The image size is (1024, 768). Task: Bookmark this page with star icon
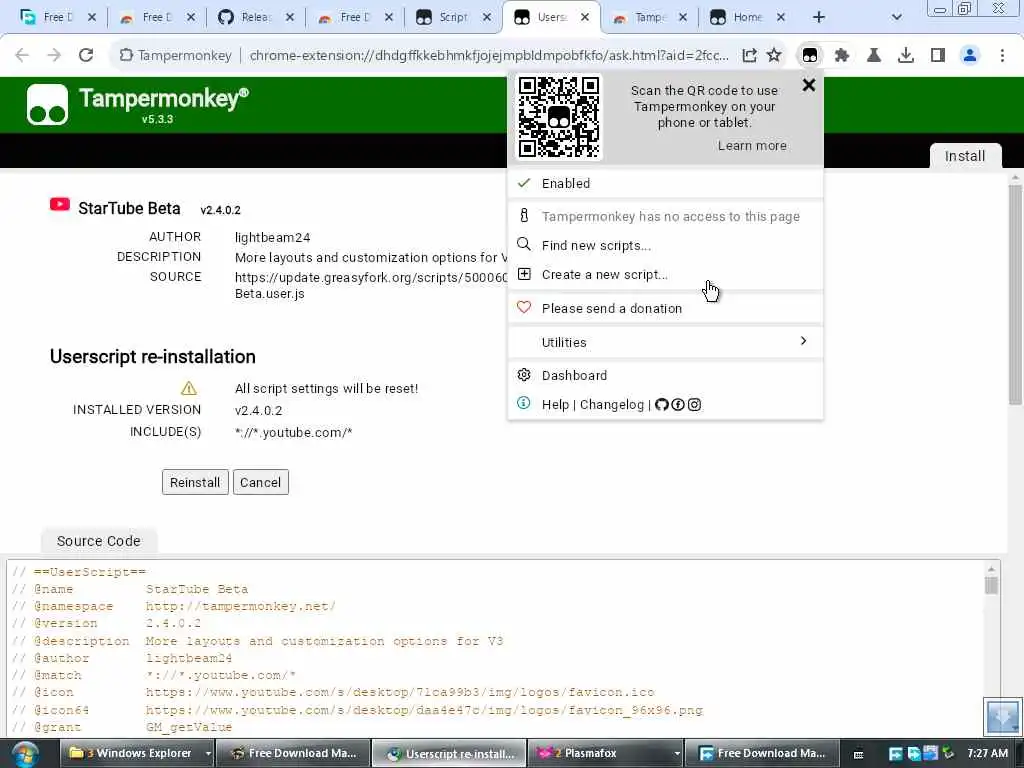point(774,56)
